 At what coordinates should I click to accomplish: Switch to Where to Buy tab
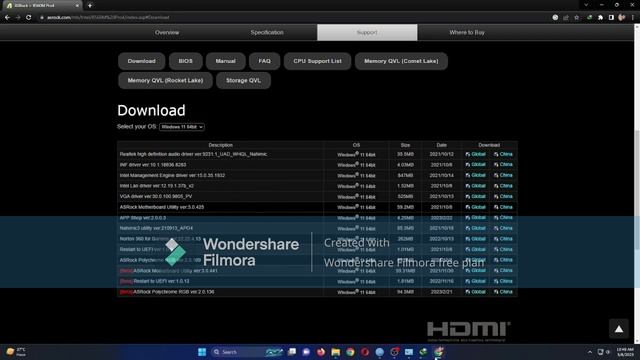467,32
